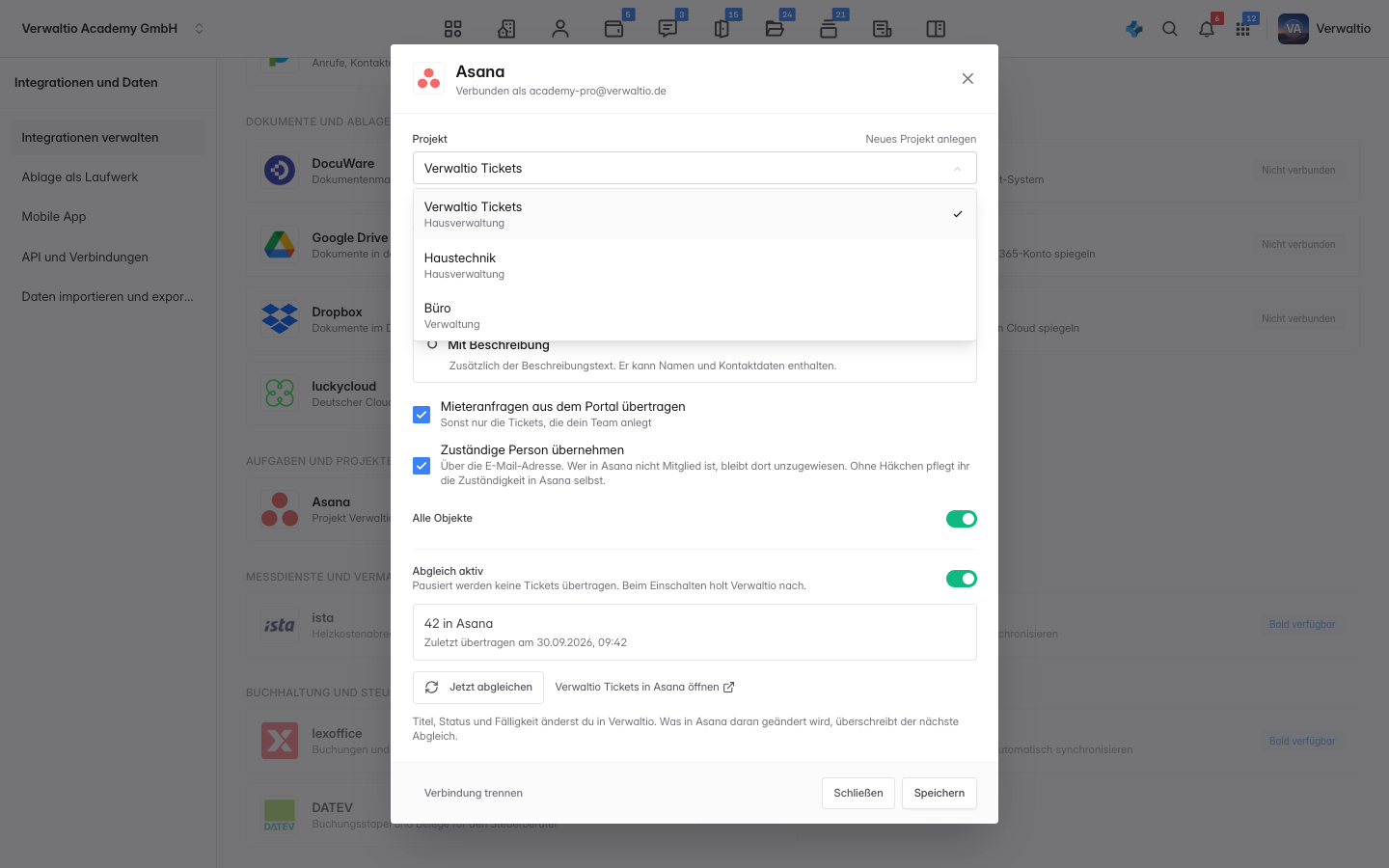Open 'Verwaltio Tickets in Asana öffnen' link
This screenshot has width=1389, height=868.
pos(645,688)
